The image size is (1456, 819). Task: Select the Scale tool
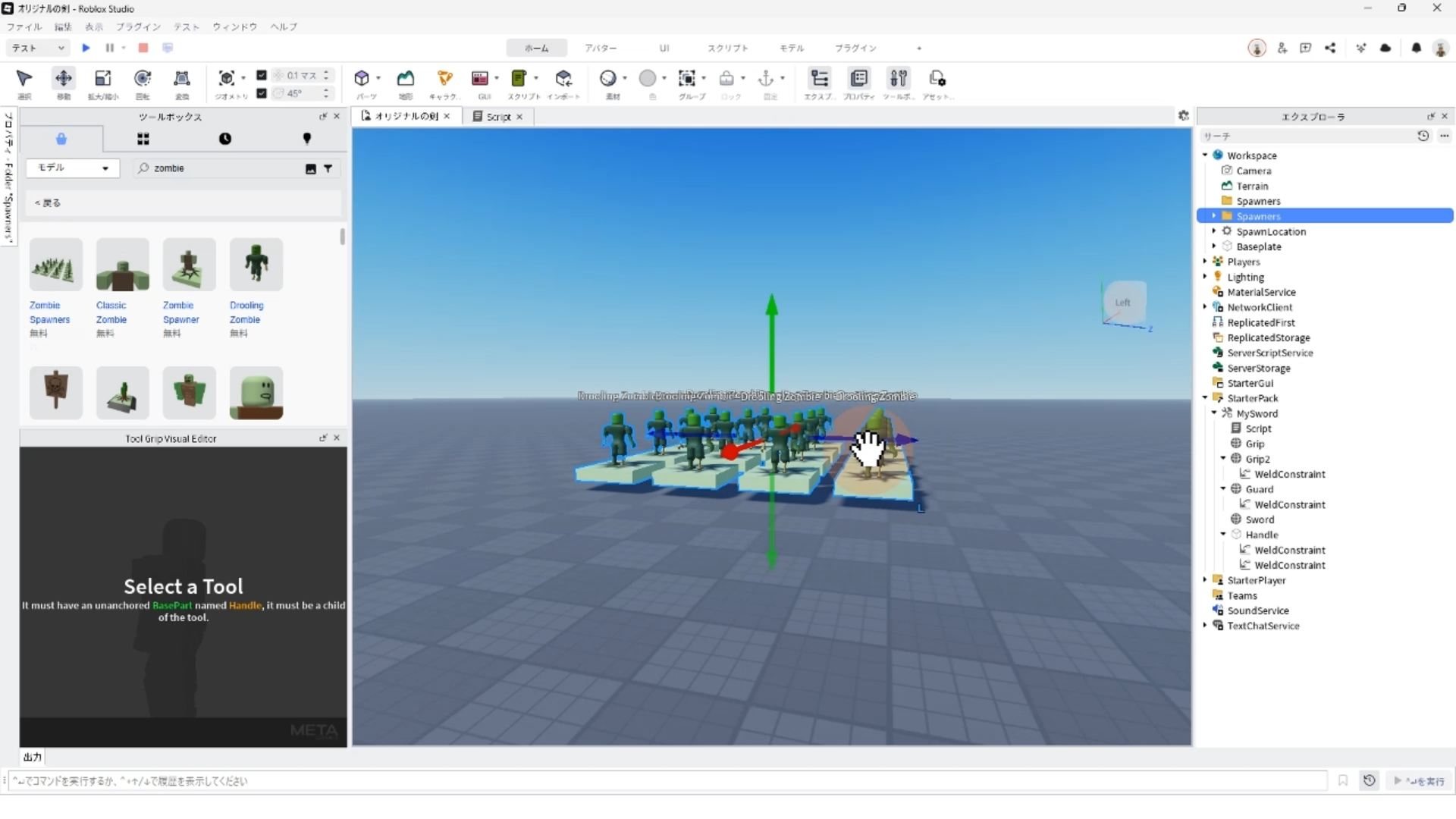[102, 79]
